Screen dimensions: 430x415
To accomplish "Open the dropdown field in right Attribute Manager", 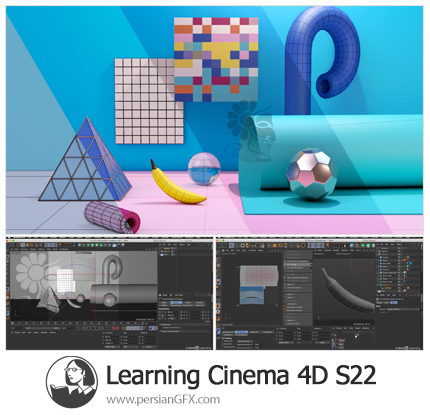I will coord(402,309).
